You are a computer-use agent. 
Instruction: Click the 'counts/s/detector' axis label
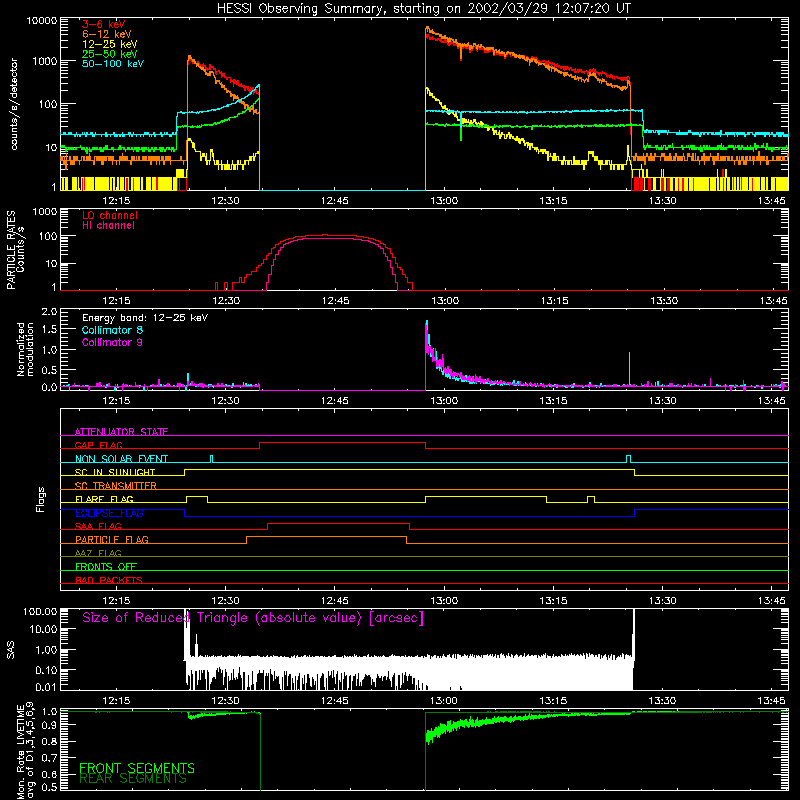14,104
